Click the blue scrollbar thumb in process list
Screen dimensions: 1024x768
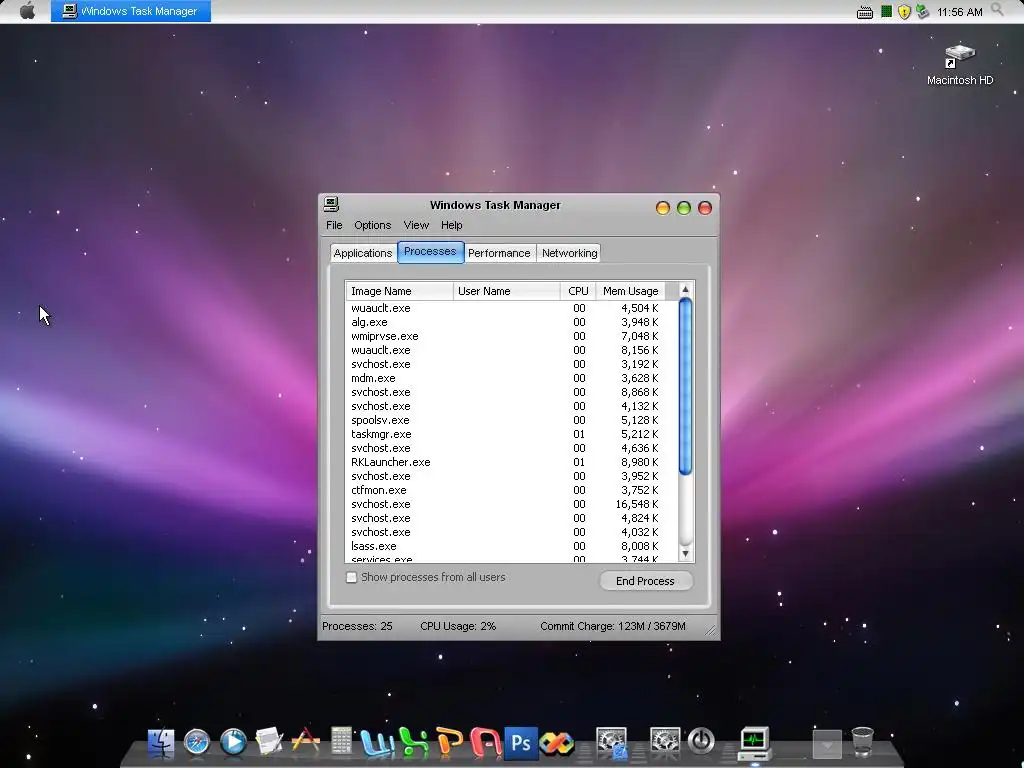click(685, 387)
